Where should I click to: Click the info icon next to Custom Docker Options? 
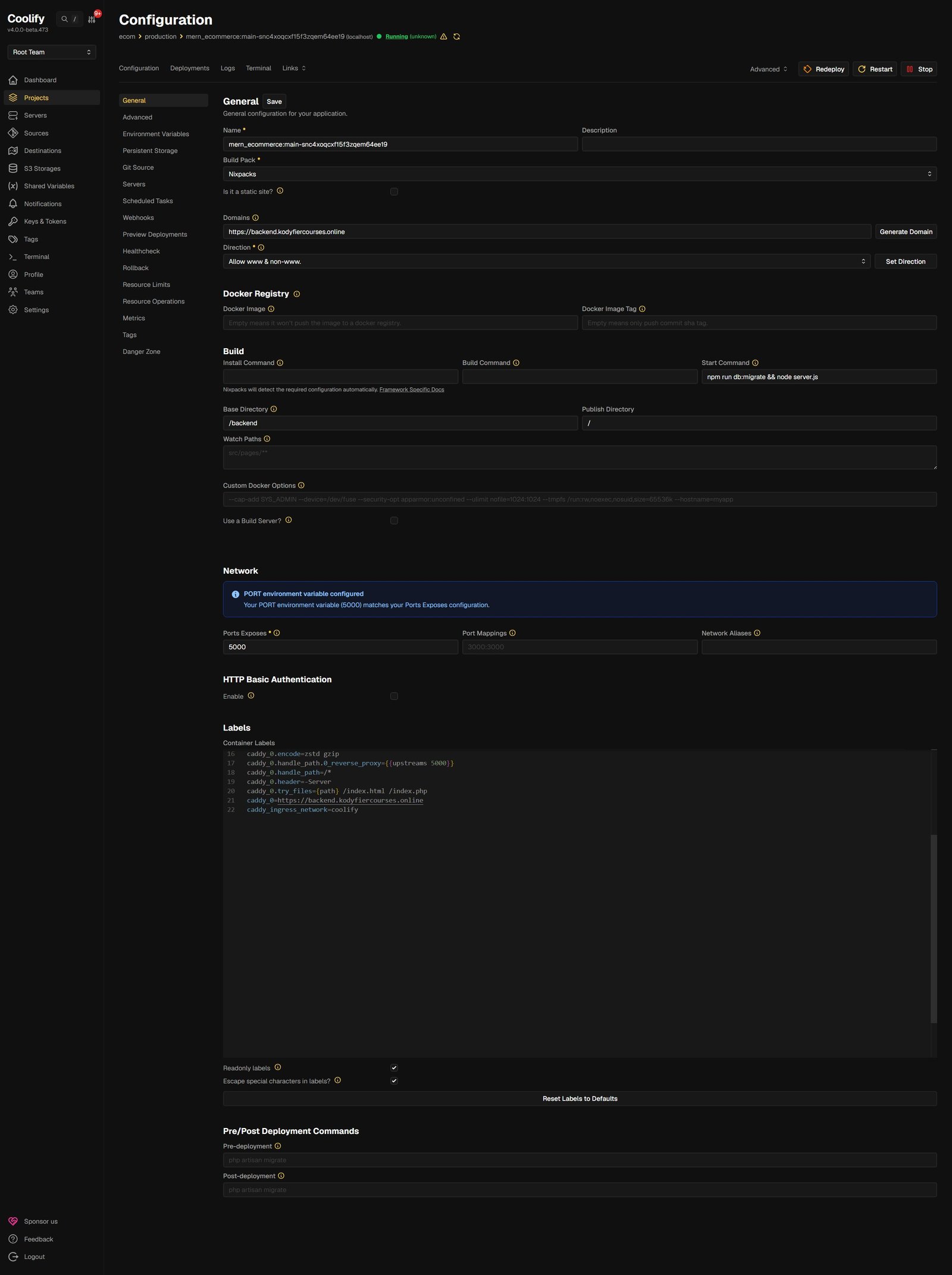[301, 486]
